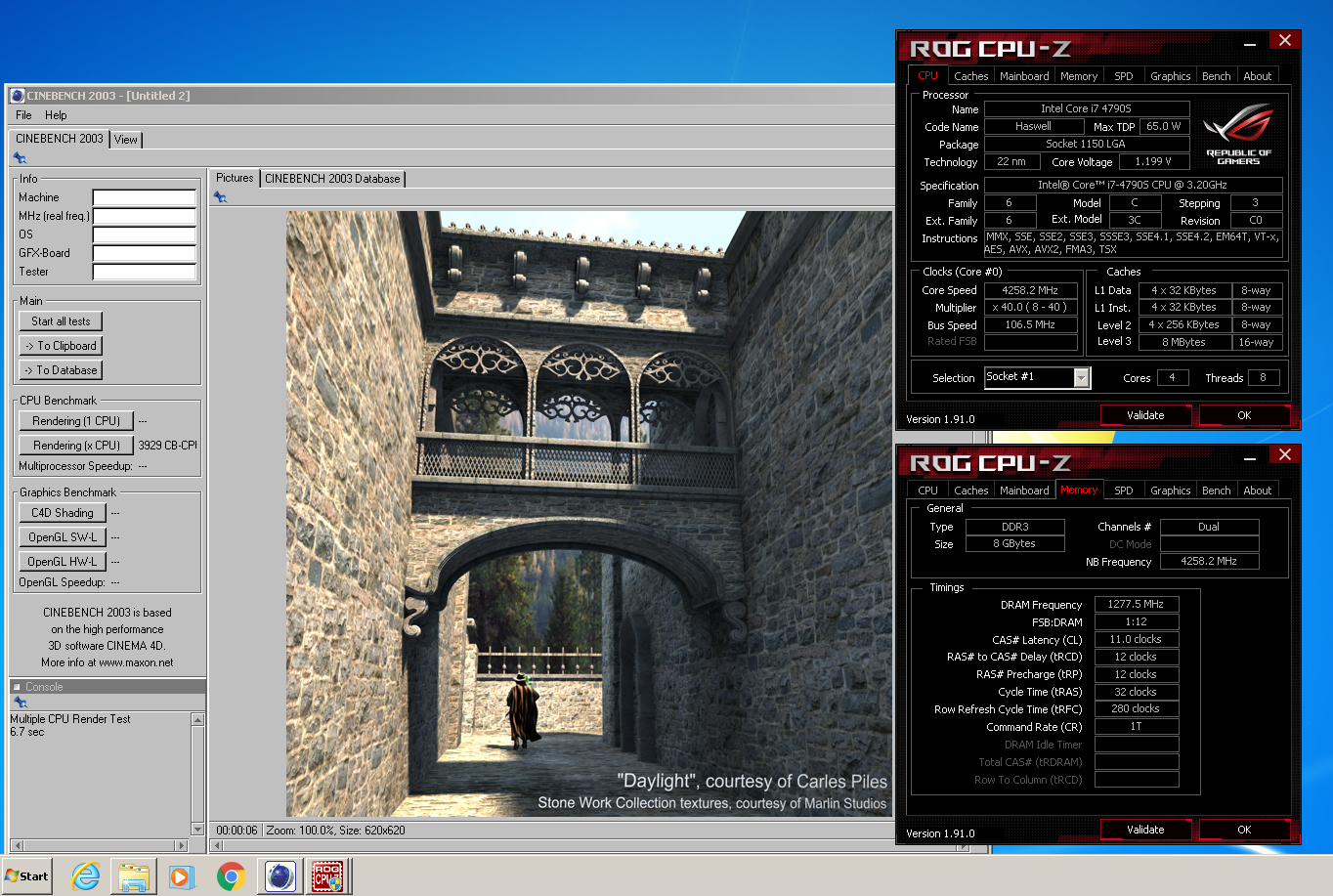Open Windows Explorer folder taskbar icon
Screen dimensions: 1333x896
click(x=134, y=876)
